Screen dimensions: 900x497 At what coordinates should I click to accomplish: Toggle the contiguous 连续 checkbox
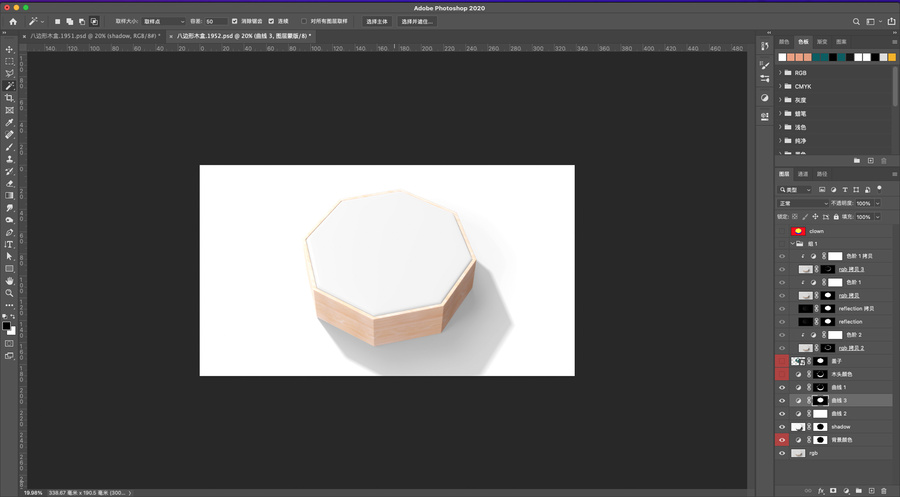click(x=271, y=21)
